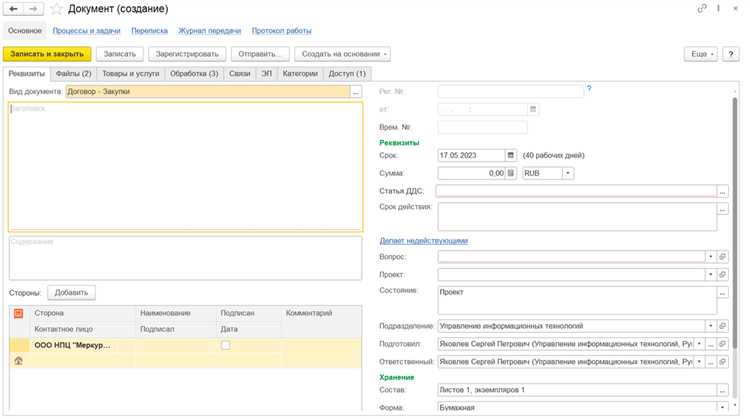Open selection ellipsis for Статья ДДС

(722, 191)
